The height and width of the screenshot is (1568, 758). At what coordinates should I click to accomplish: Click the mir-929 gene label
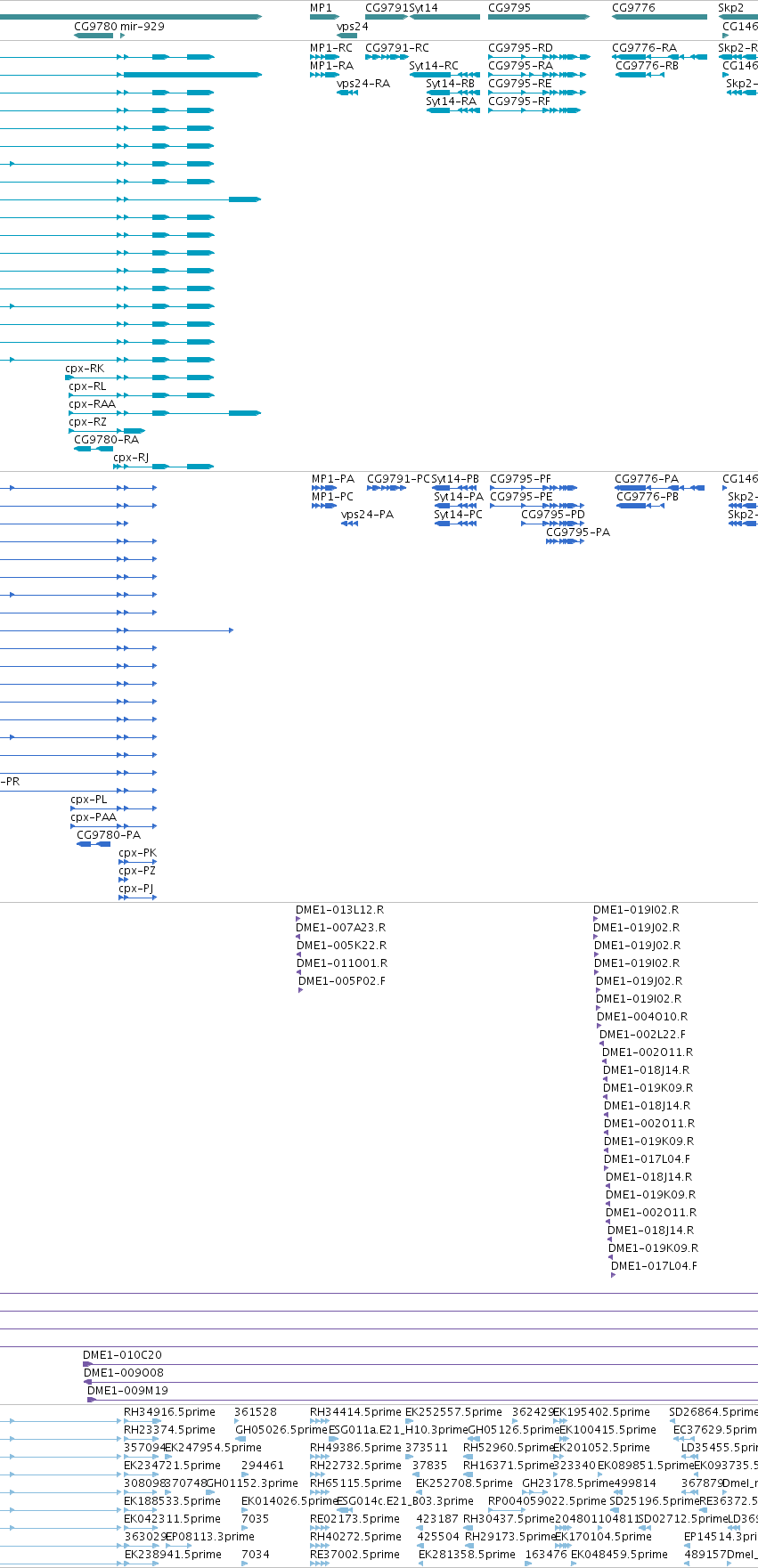(x=143, y=27)
